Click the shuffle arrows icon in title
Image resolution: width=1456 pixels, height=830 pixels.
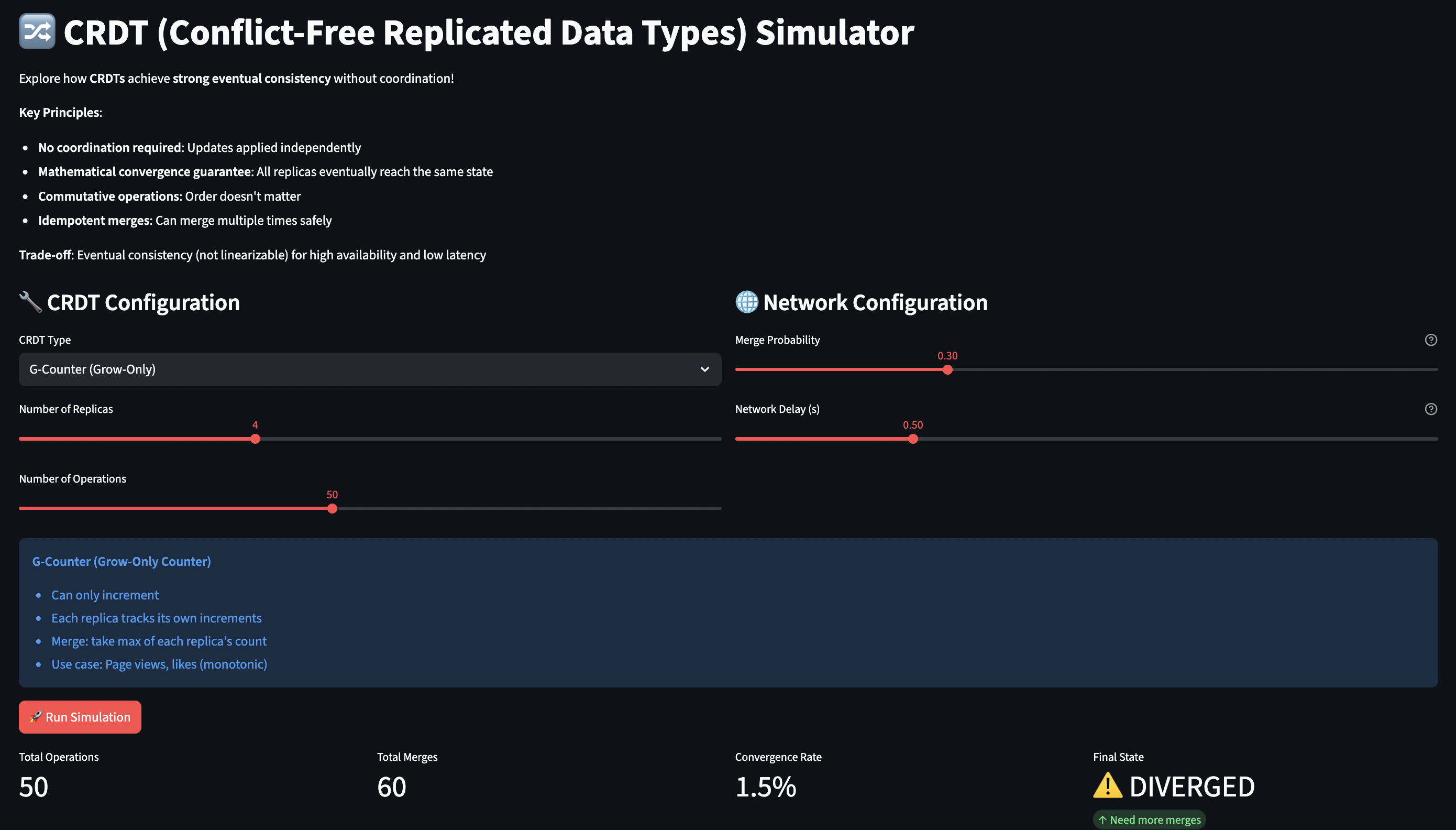pos(37,32)
